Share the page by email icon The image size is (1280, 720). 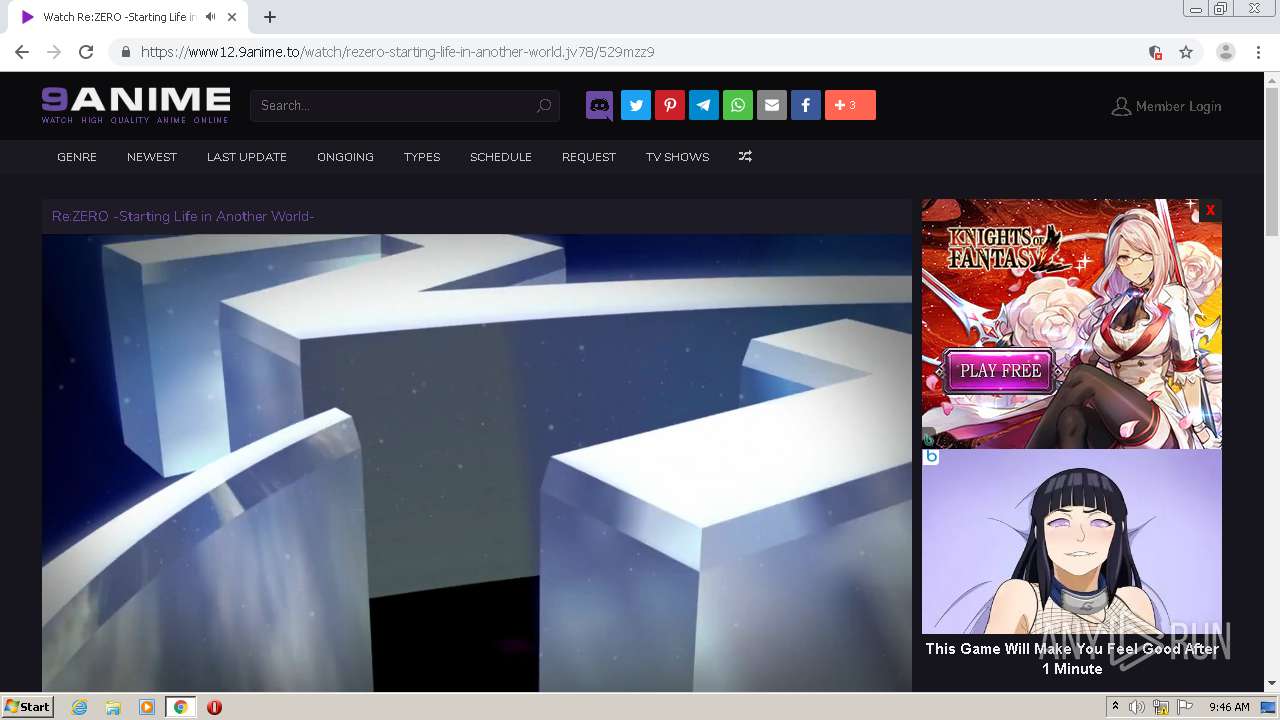[x=772, y=105]
